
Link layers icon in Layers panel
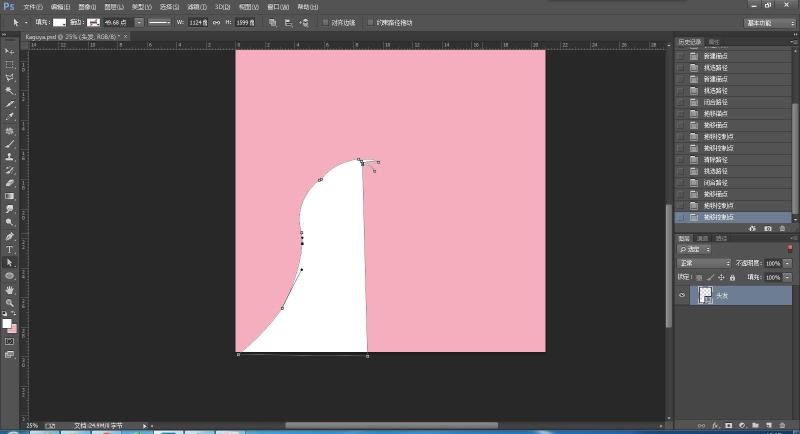point(702,425)
